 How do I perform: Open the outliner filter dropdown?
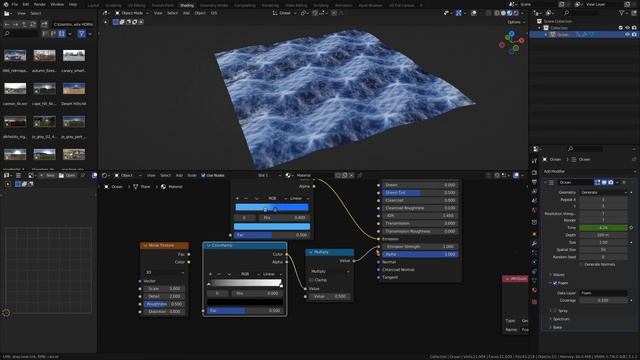click(x=623, y=13)
